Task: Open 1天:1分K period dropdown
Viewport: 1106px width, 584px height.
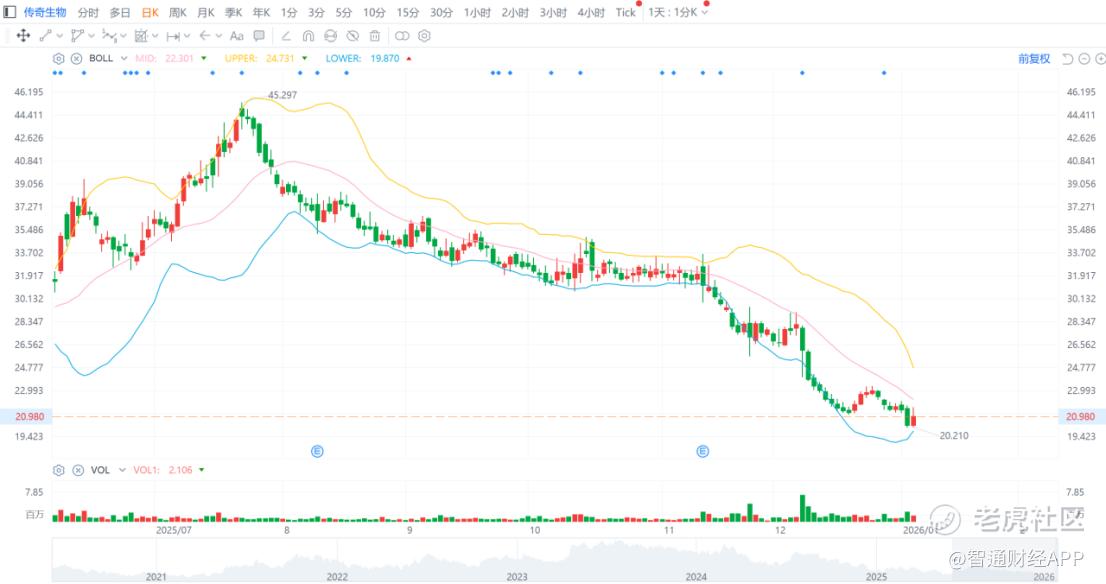Action: click(x=678, y=13)
